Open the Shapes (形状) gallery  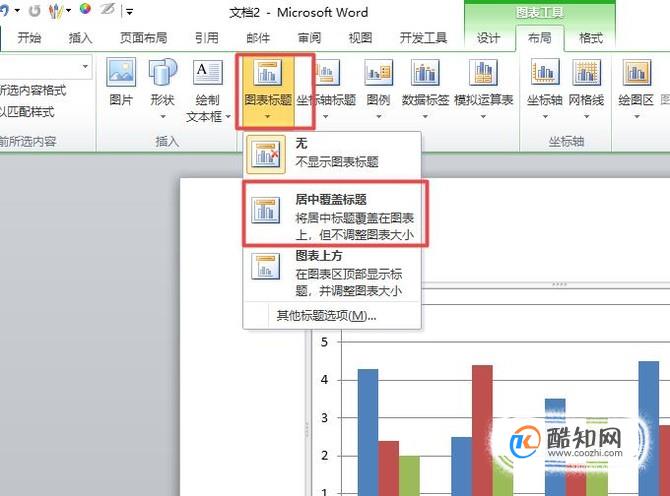[162, 72]
